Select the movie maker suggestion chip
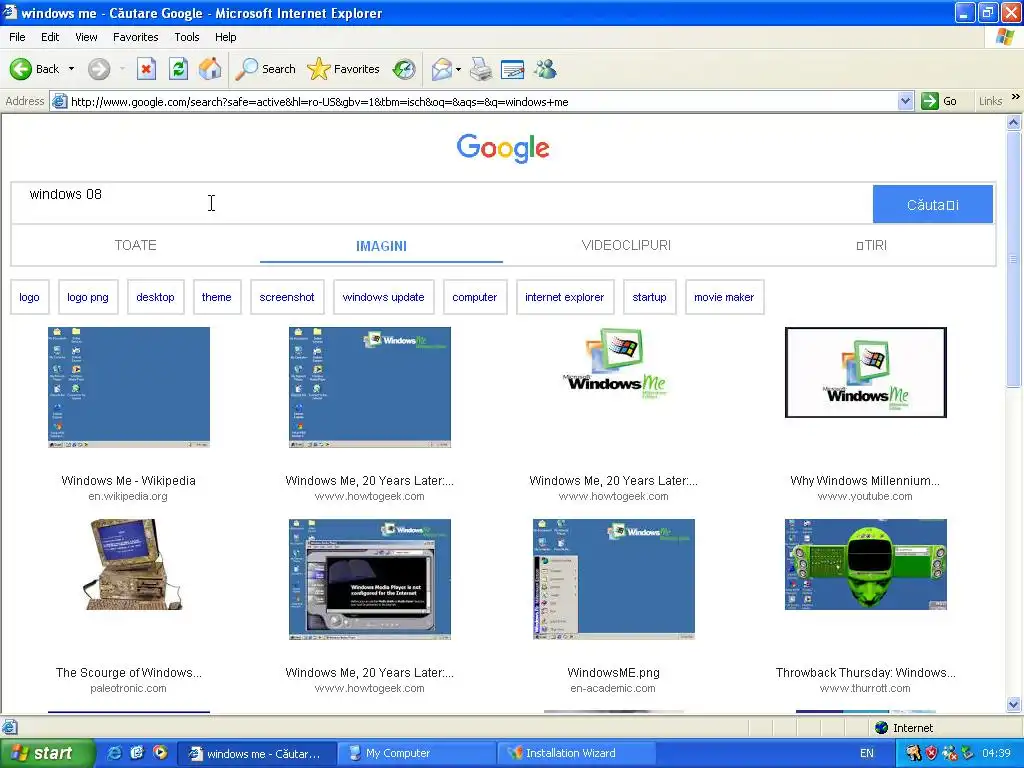Viewport: 1024px width, 768px height. coord(724,297)
